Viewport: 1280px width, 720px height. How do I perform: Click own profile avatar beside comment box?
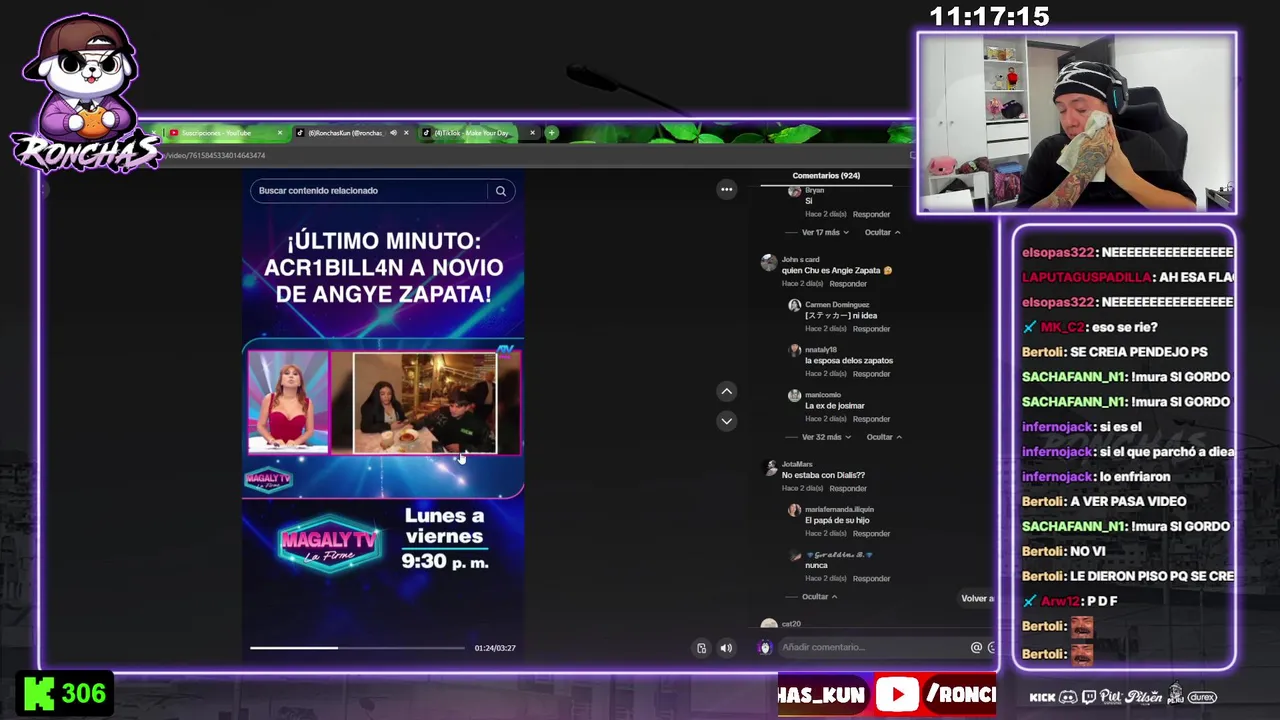[x=765, y=647]
